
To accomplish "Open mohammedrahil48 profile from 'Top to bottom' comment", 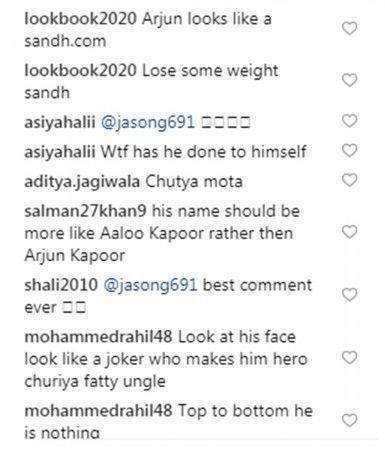I will (x=98, y=411).
